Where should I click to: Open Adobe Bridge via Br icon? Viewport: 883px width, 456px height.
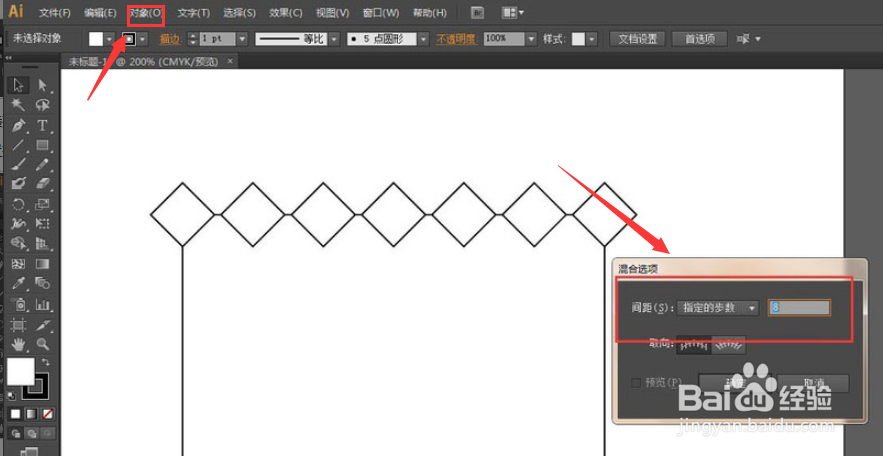pos(478,12)
